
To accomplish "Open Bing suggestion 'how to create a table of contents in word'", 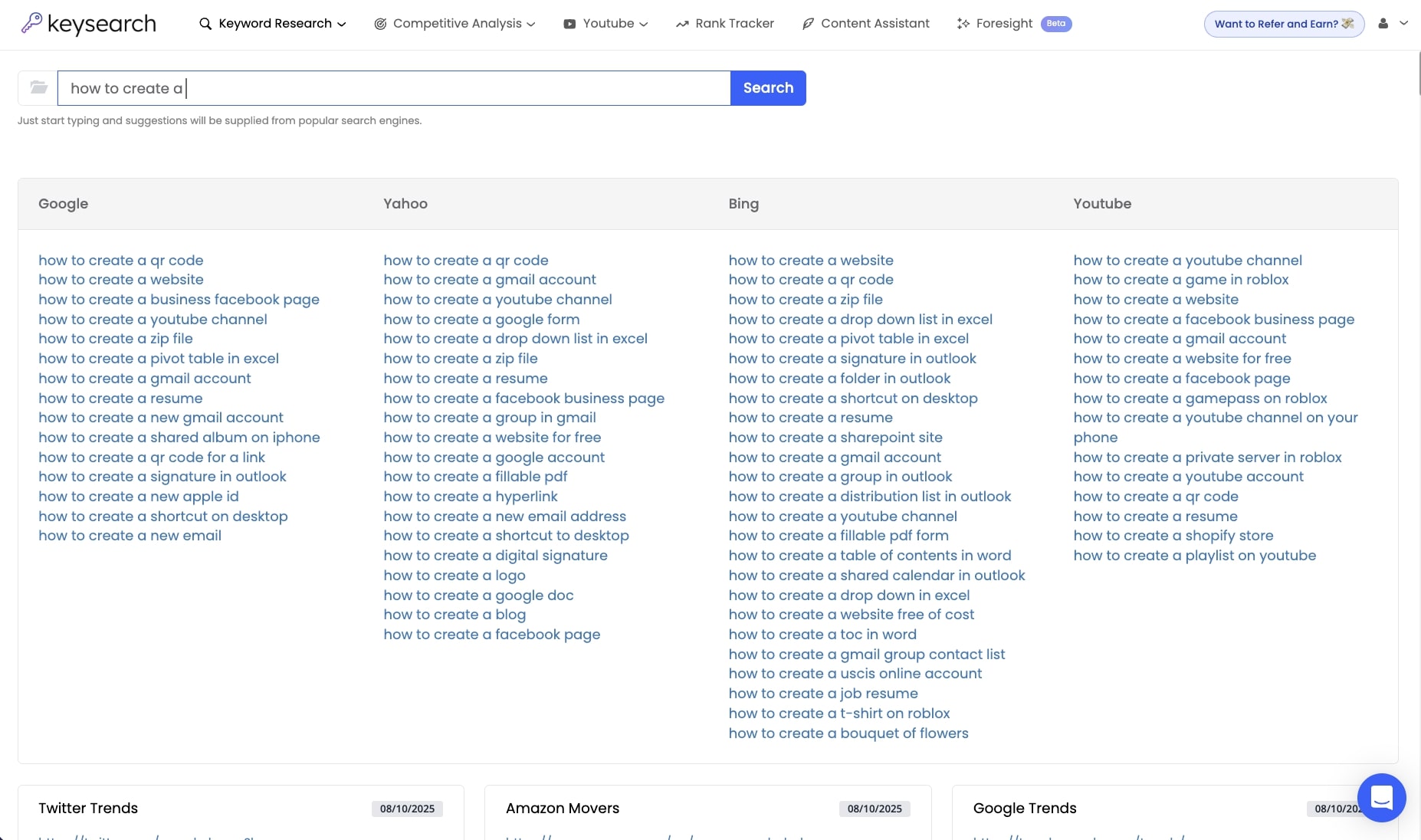I will tap(870, 556).
